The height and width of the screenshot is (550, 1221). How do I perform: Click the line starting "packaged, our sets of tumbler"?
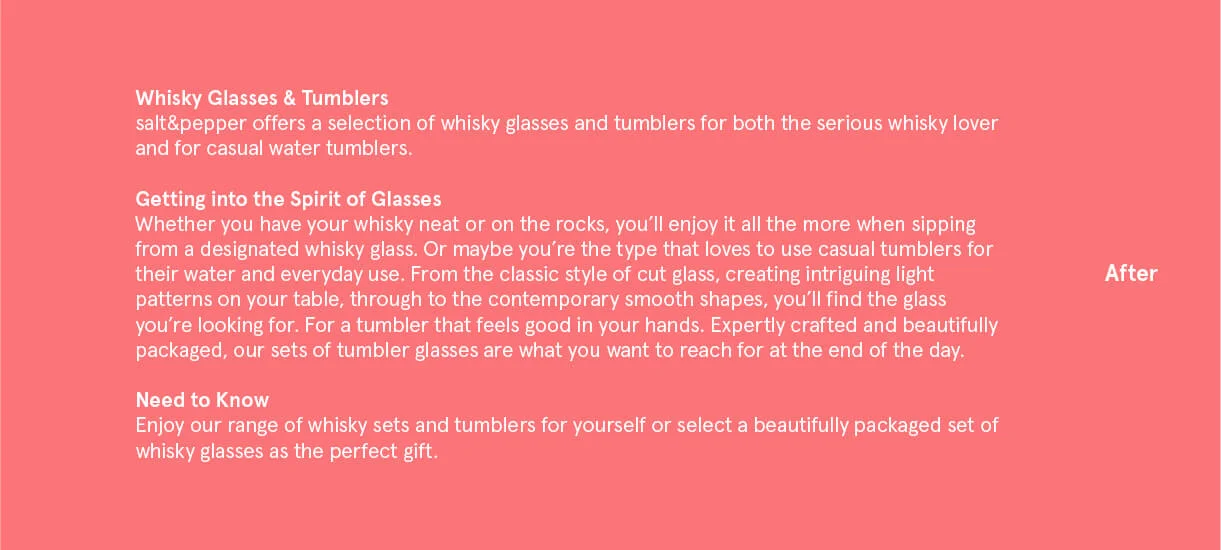point(549,351)
